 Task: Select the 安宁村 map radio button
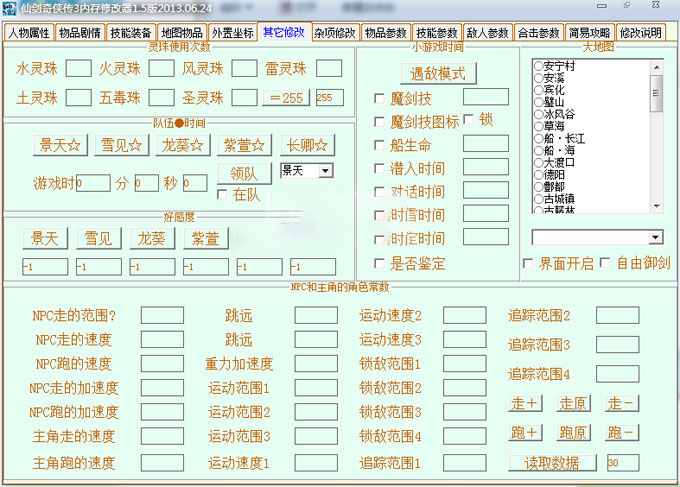(x=538, y=67)
